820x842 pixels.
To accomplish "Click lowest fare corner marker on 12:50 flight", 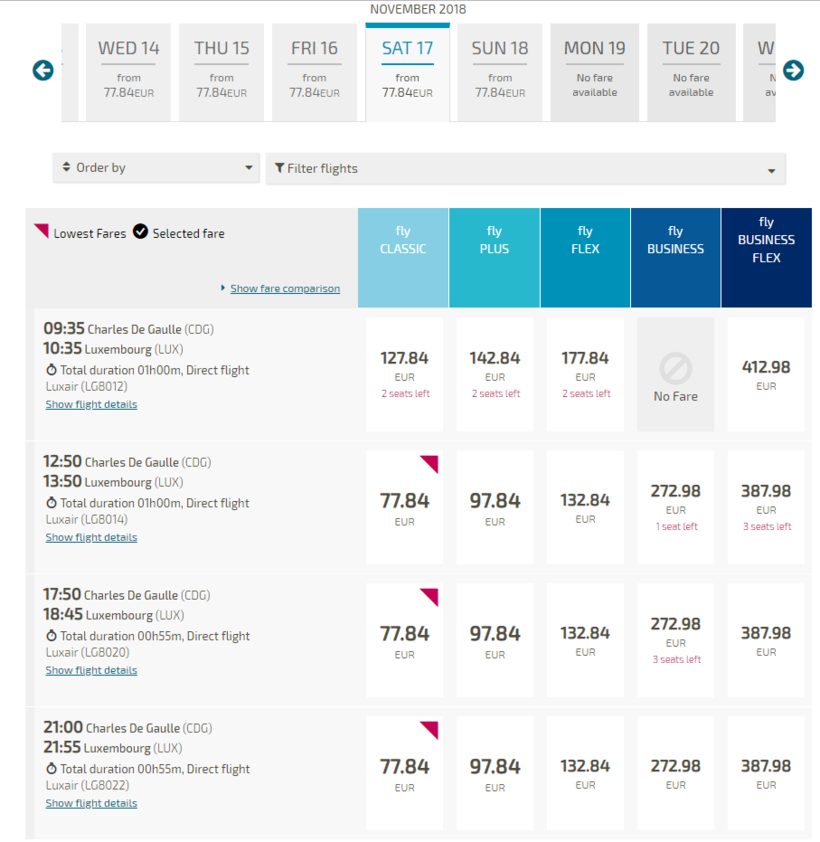I will pyautogui.click(x=429, y=463).
